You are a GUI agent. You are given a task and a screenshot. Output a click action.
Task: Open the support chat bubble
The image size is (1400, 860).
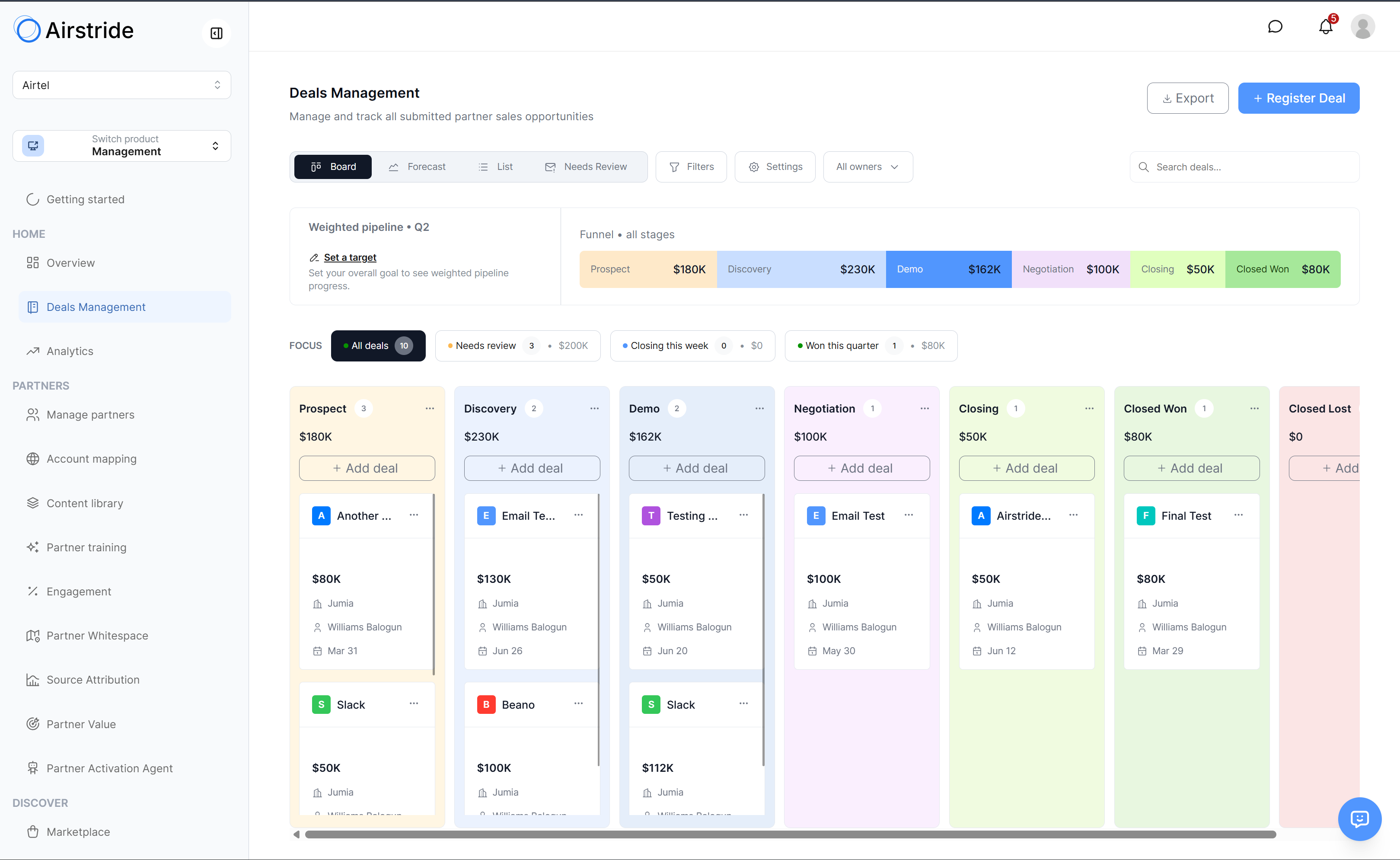tap(1359, 818)
